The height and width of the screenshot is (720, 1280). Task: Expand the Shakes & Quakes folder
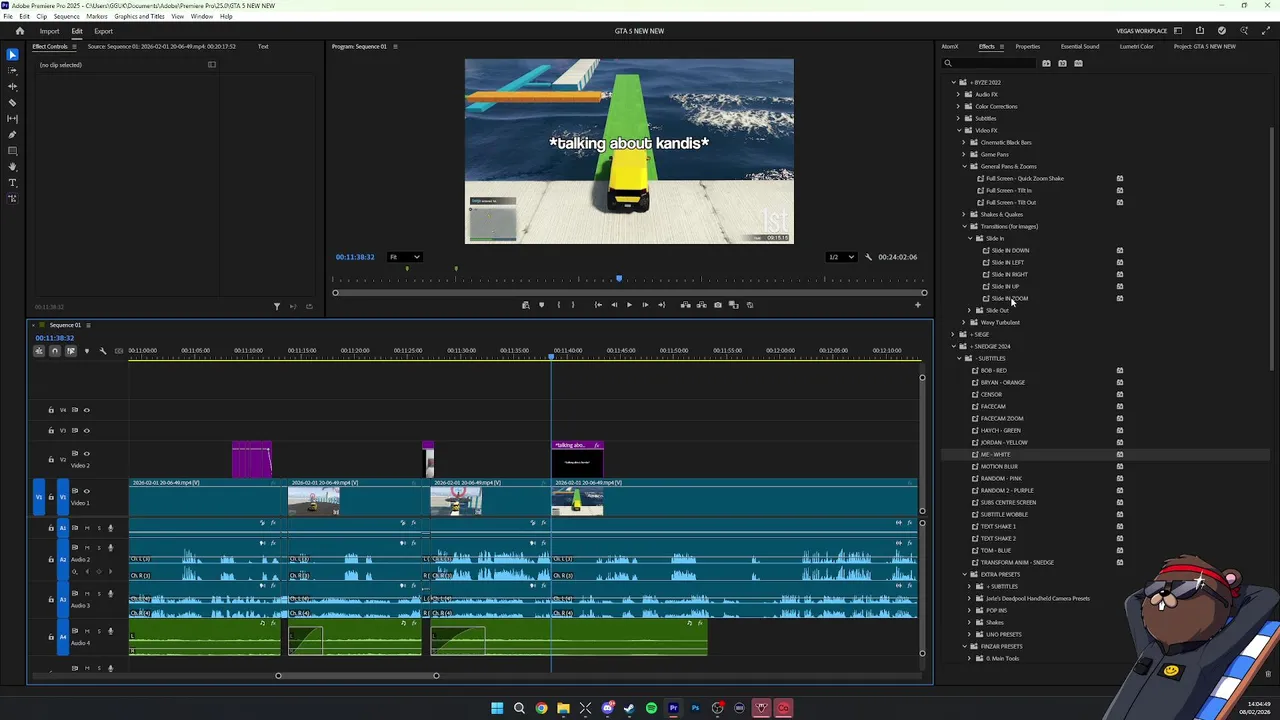point(964,214)
